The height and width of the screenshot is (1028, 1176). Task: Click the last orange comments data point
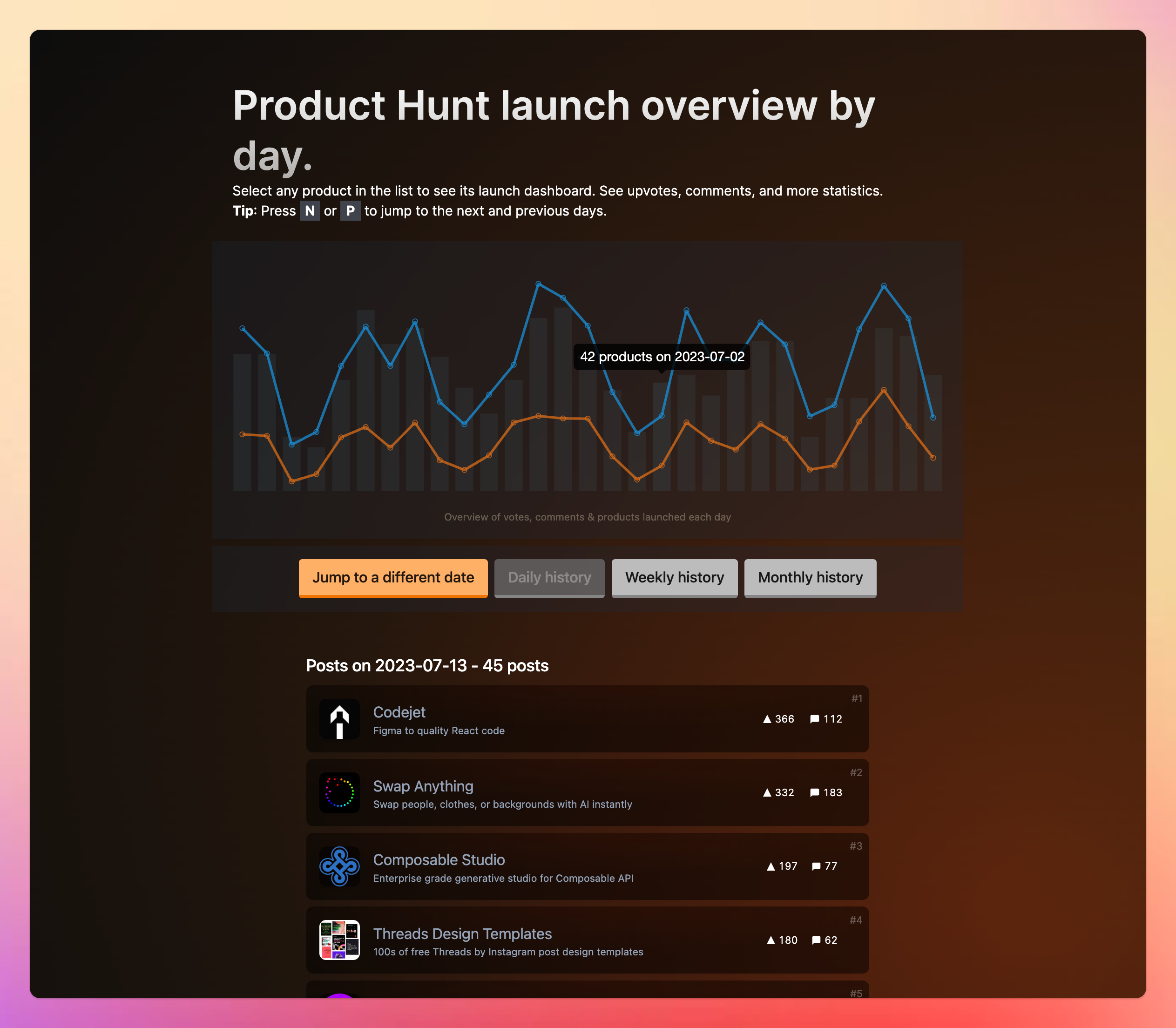[x=933, y=458]
